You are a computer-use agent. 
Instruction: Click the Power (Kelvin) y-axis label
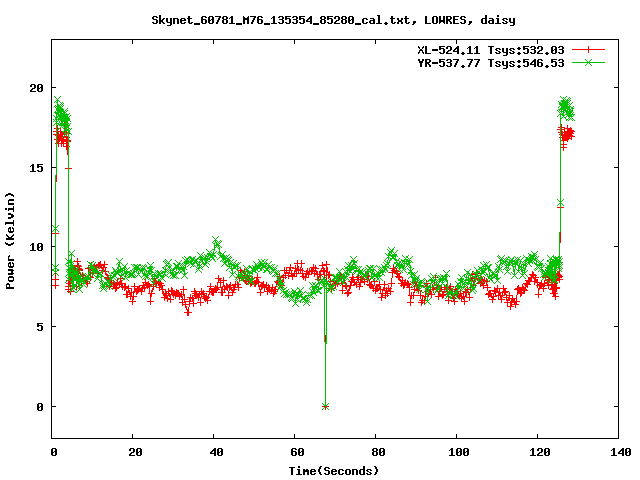[10, 241]
